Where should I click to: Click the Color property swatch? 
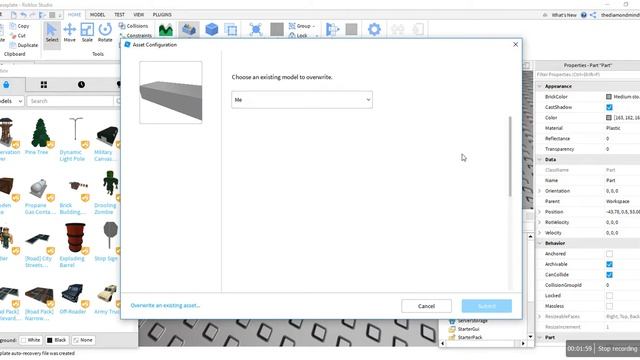[609, 118]
